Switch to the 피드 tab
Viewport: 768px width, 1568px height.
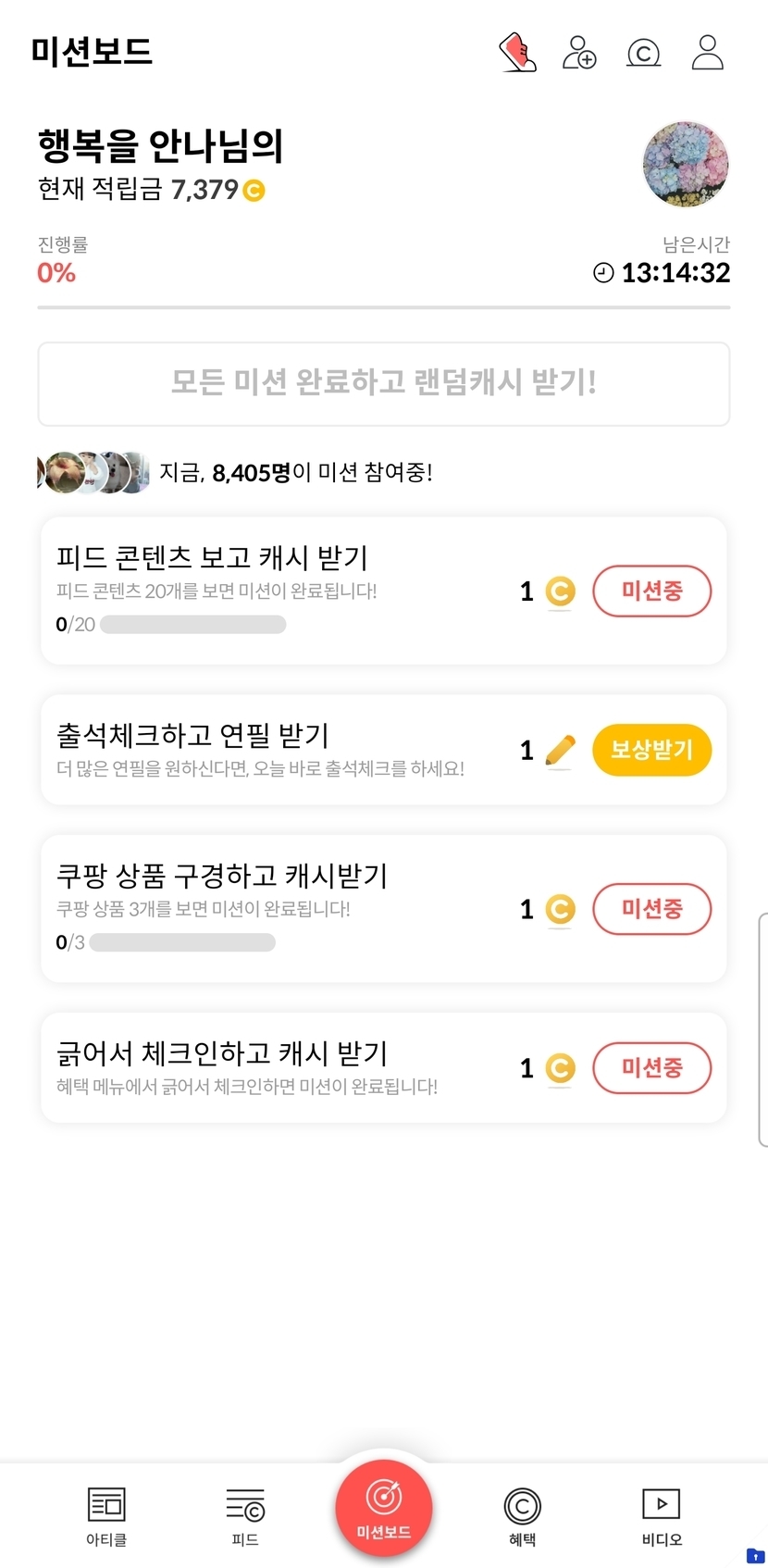245,1516
